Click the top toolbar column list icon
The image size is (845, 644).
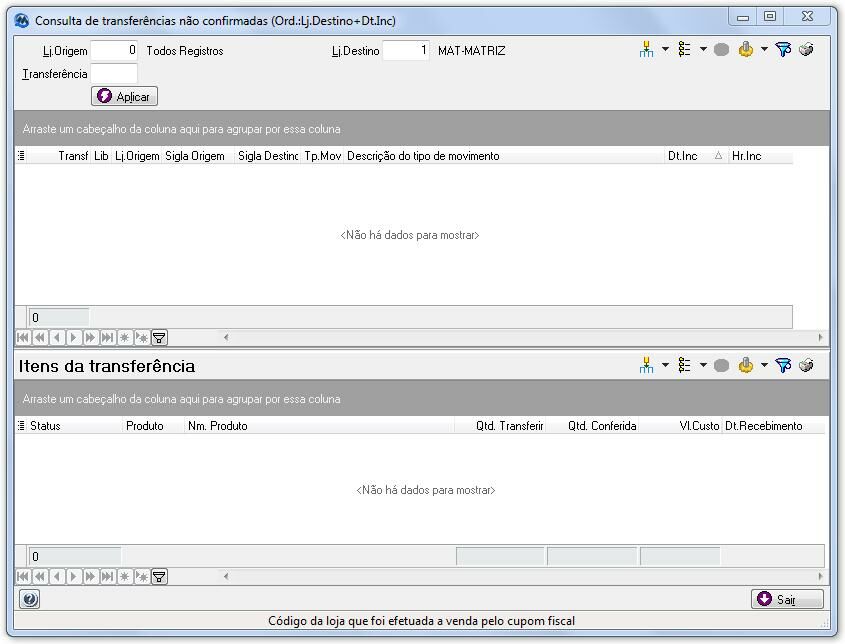[684, 50]
